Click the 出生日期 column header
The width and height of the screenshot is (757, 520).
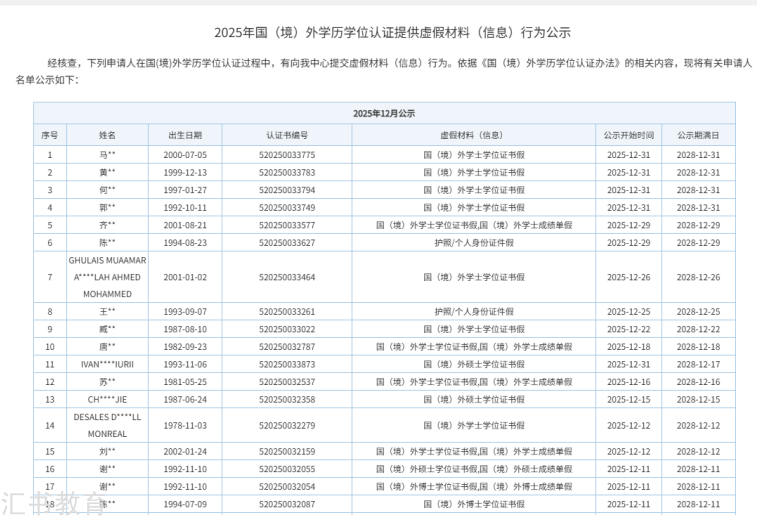185,135
